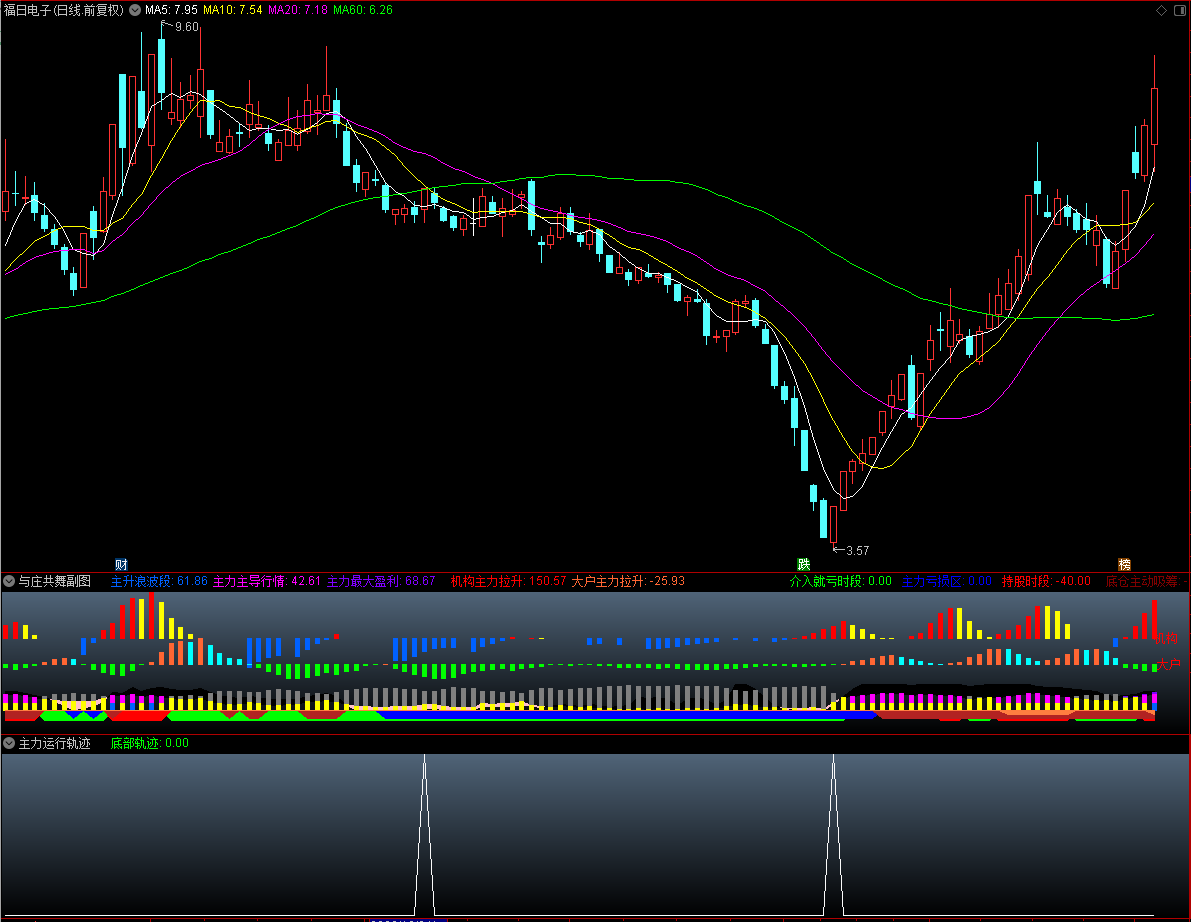Click the brown 榜 marker icon
Screen dimensions: 1191x922
(x=1124, y=564)
